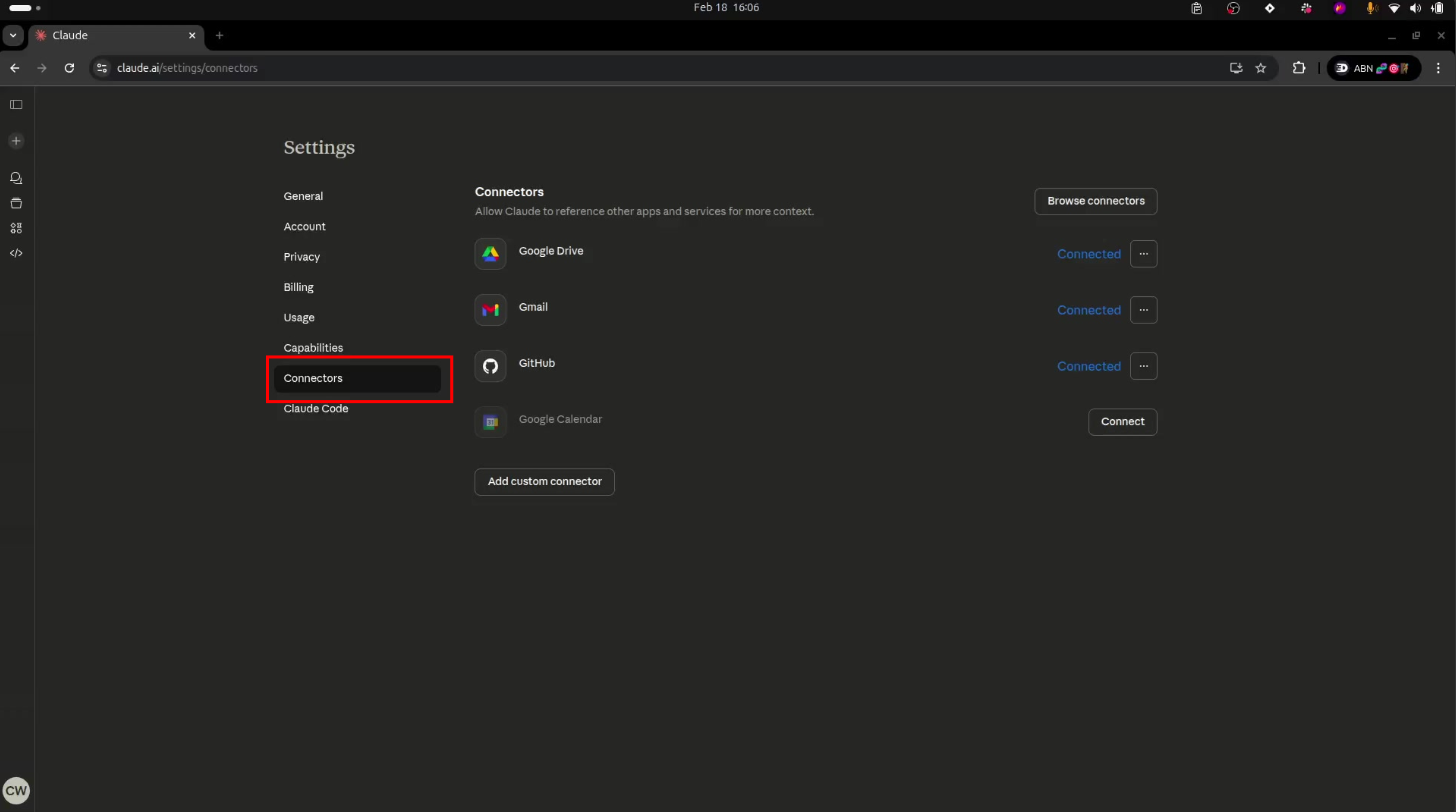Screen dimensions: 1456x812
Task: Click the Google Drive connector logo
Action: click(x=490, y=254)
